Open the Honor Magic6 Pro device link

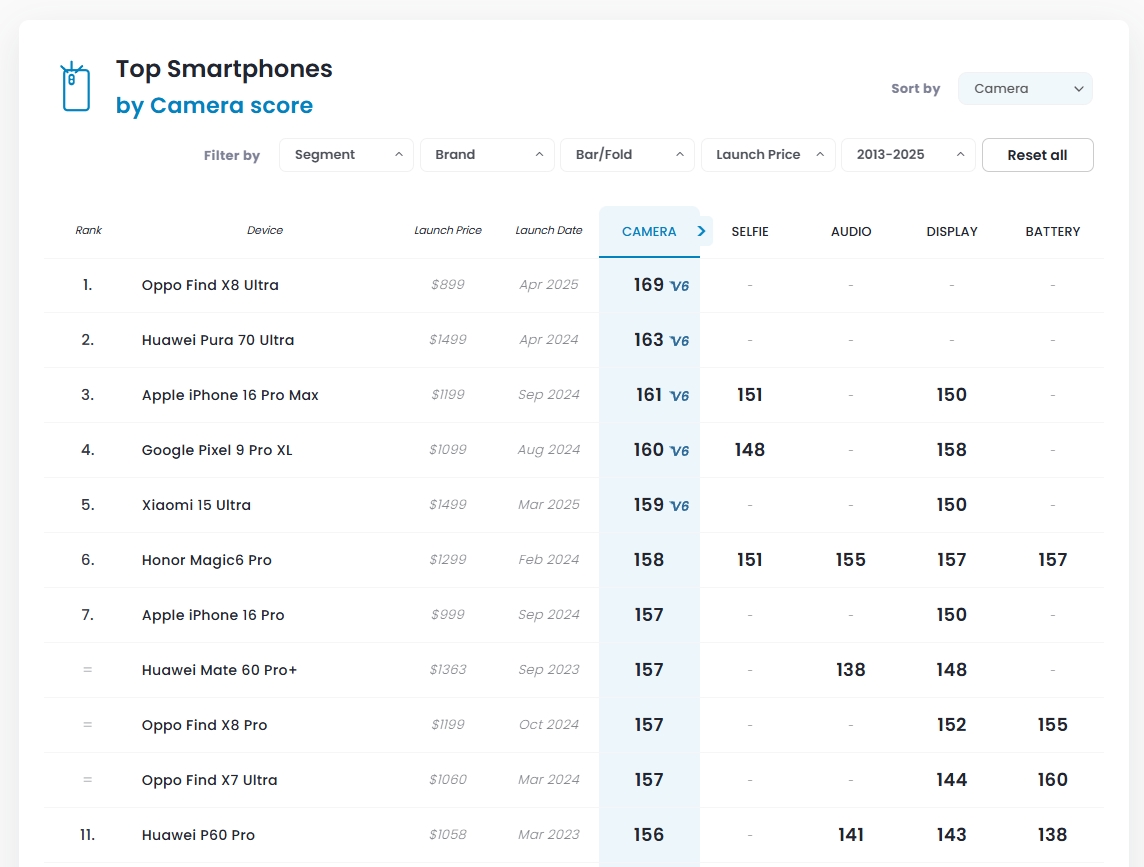point(207,560)
